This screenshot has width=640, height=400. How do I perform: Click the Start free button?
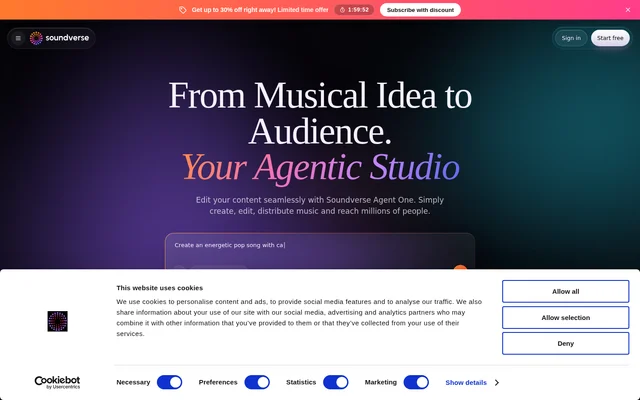click(x=610, y=38)
